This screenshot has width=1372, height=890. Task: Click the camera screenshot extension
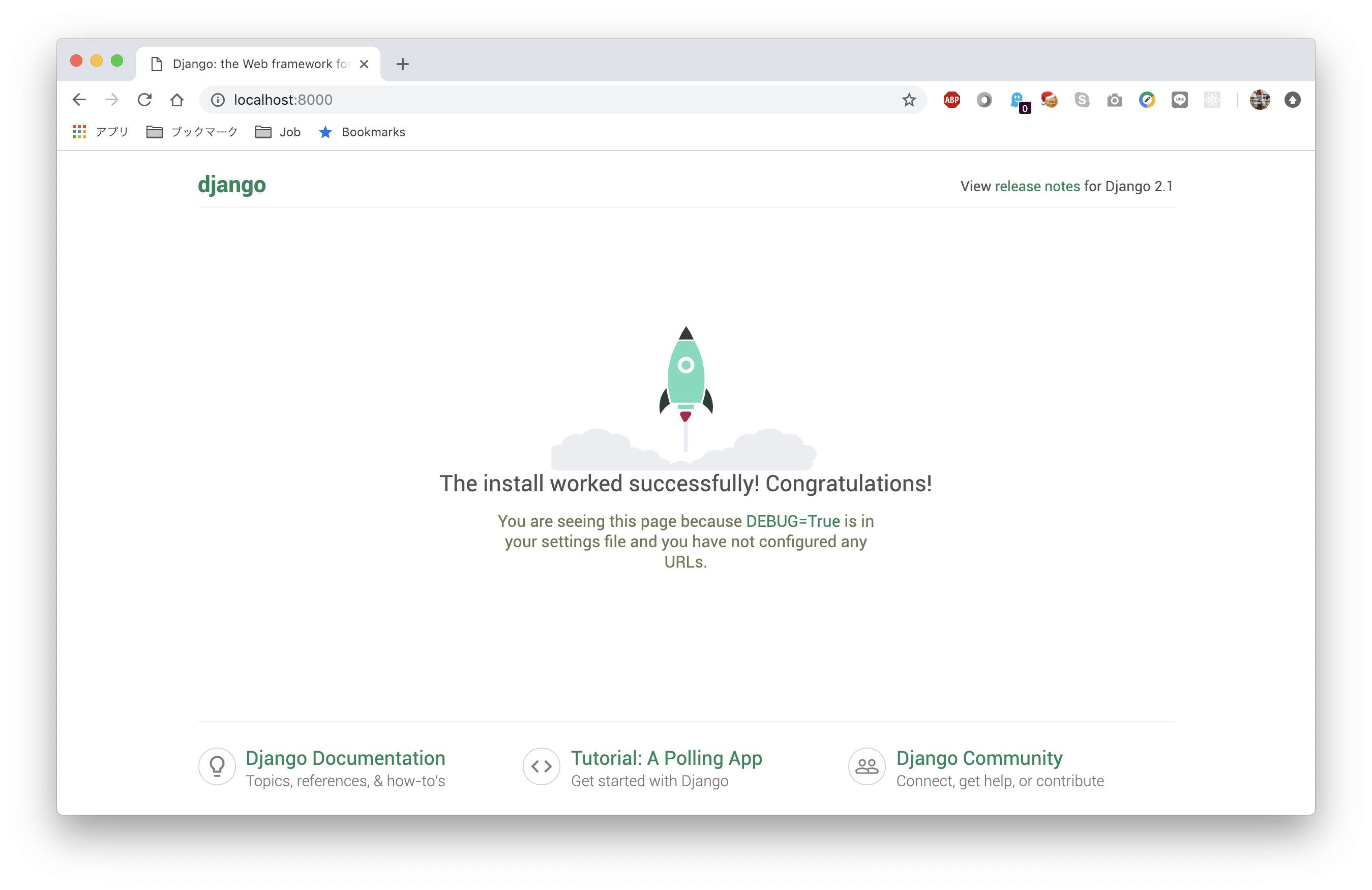pyautogui.click(x=1114, y=100)
